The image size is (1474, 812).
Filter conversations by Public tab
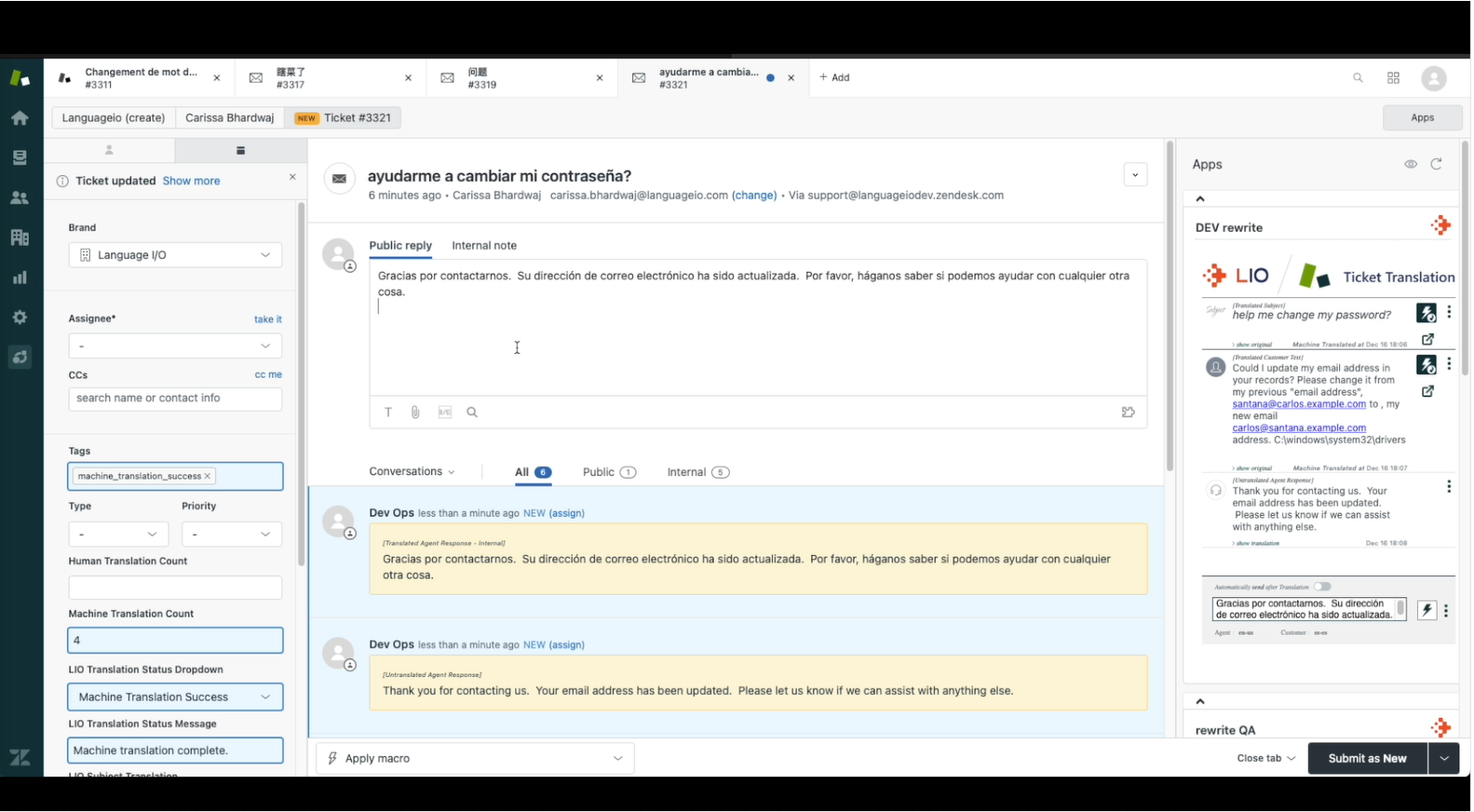(x=609, y=472)
